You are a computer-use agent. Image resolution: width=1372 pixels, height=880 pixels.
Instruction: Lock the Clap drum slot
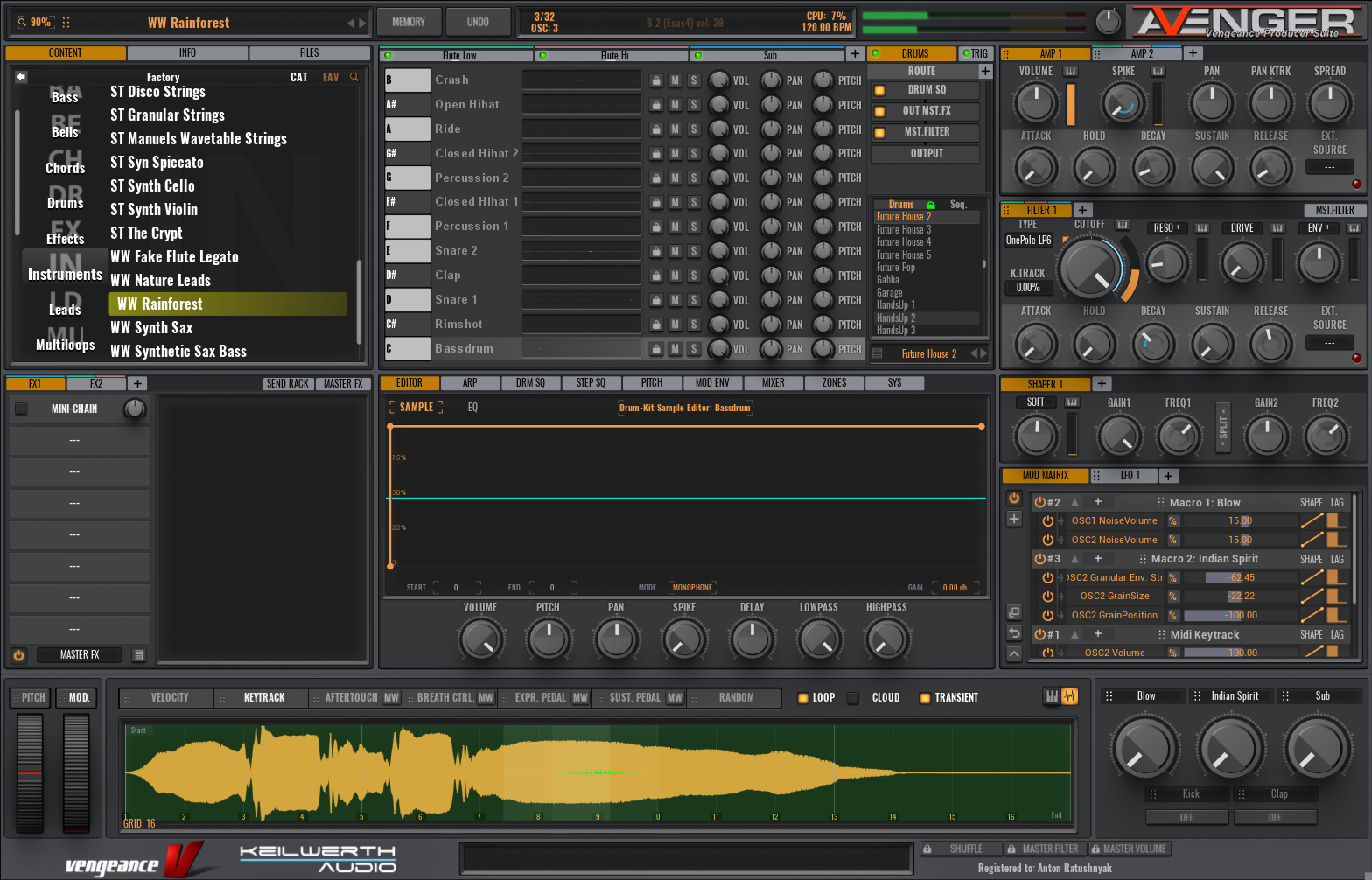pos(656,276)
